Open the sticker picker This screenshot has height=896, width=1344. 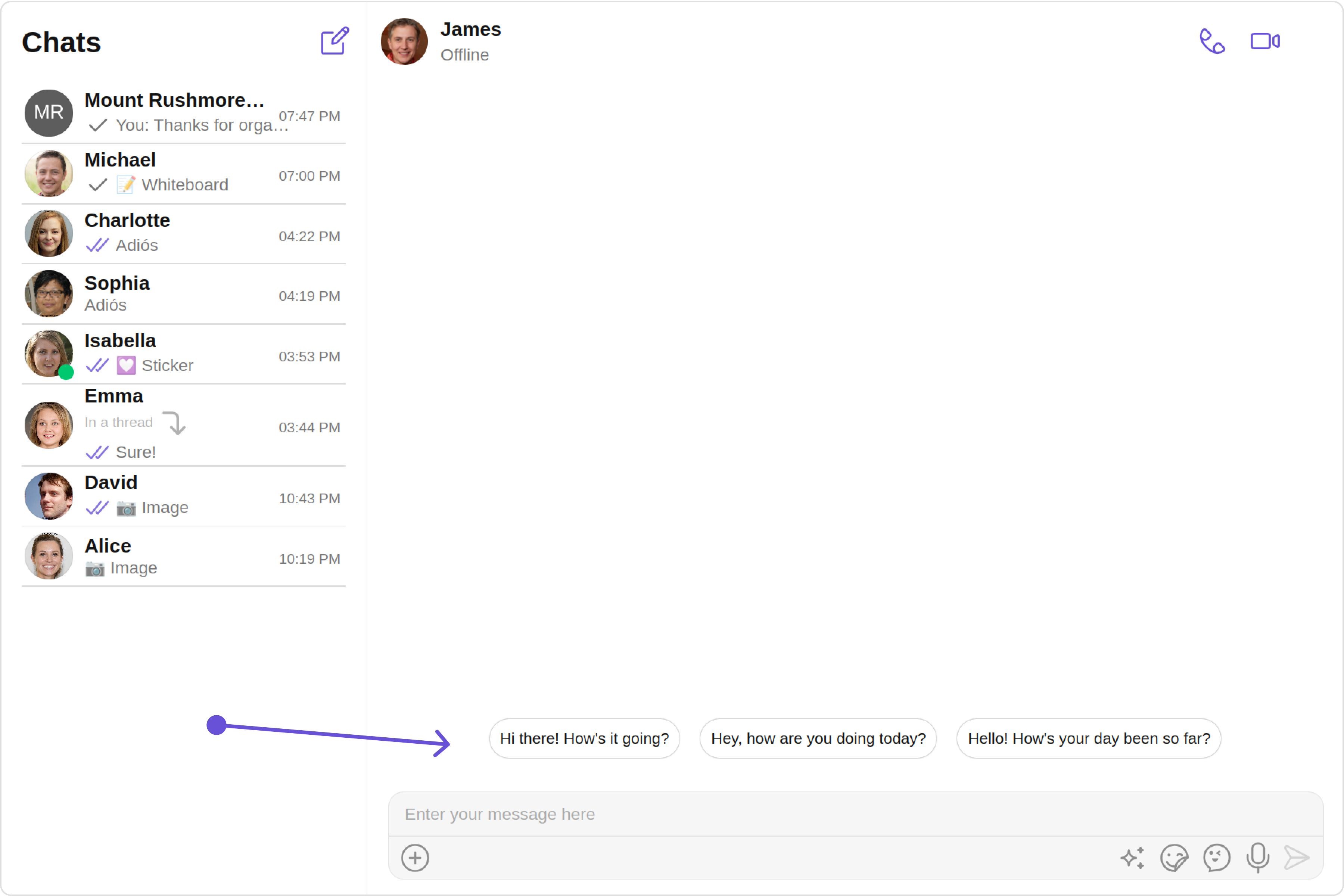(x=1174, y=858)
